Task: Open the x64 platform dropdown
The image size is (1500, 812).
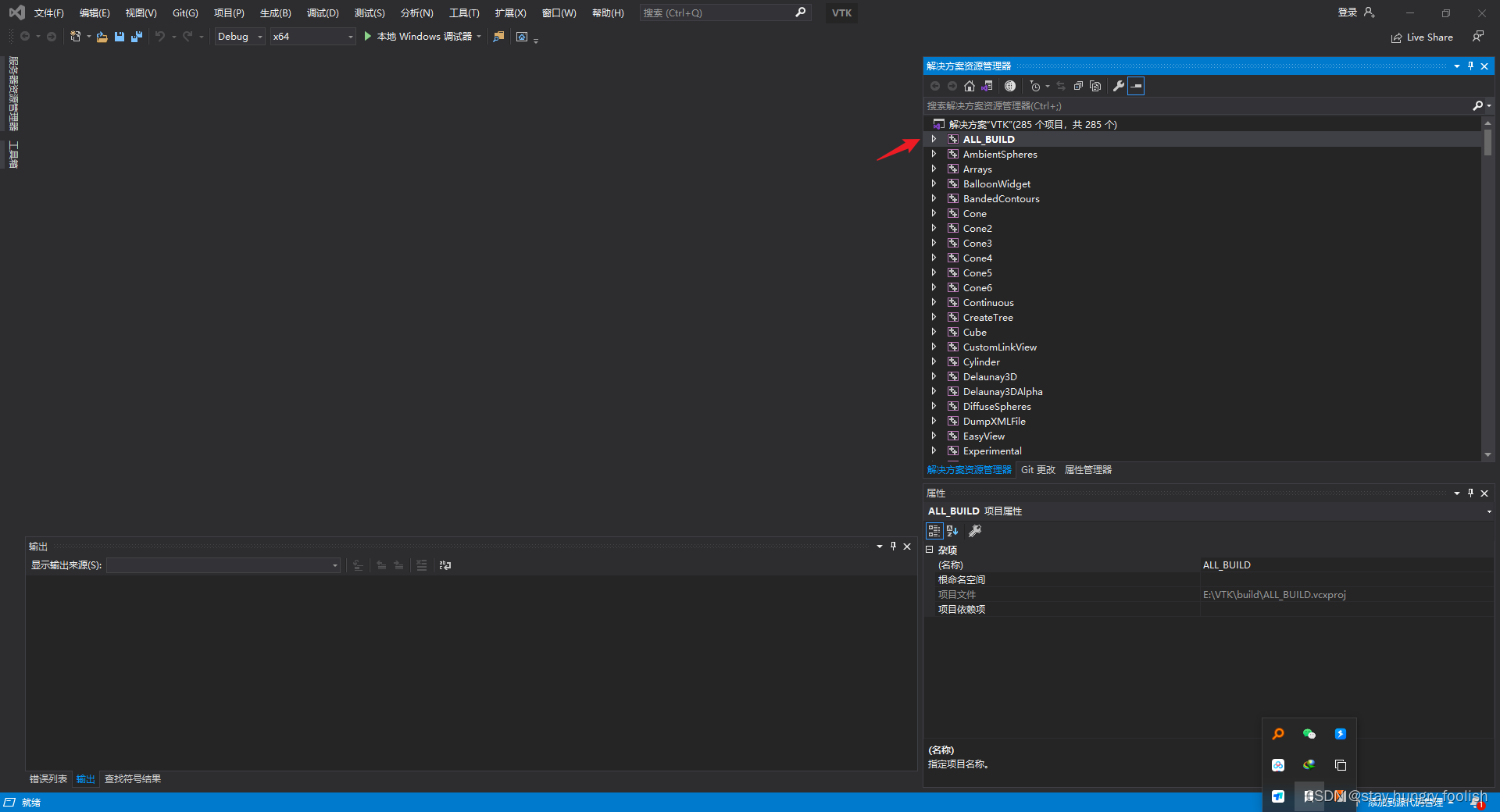Action: 312,37
